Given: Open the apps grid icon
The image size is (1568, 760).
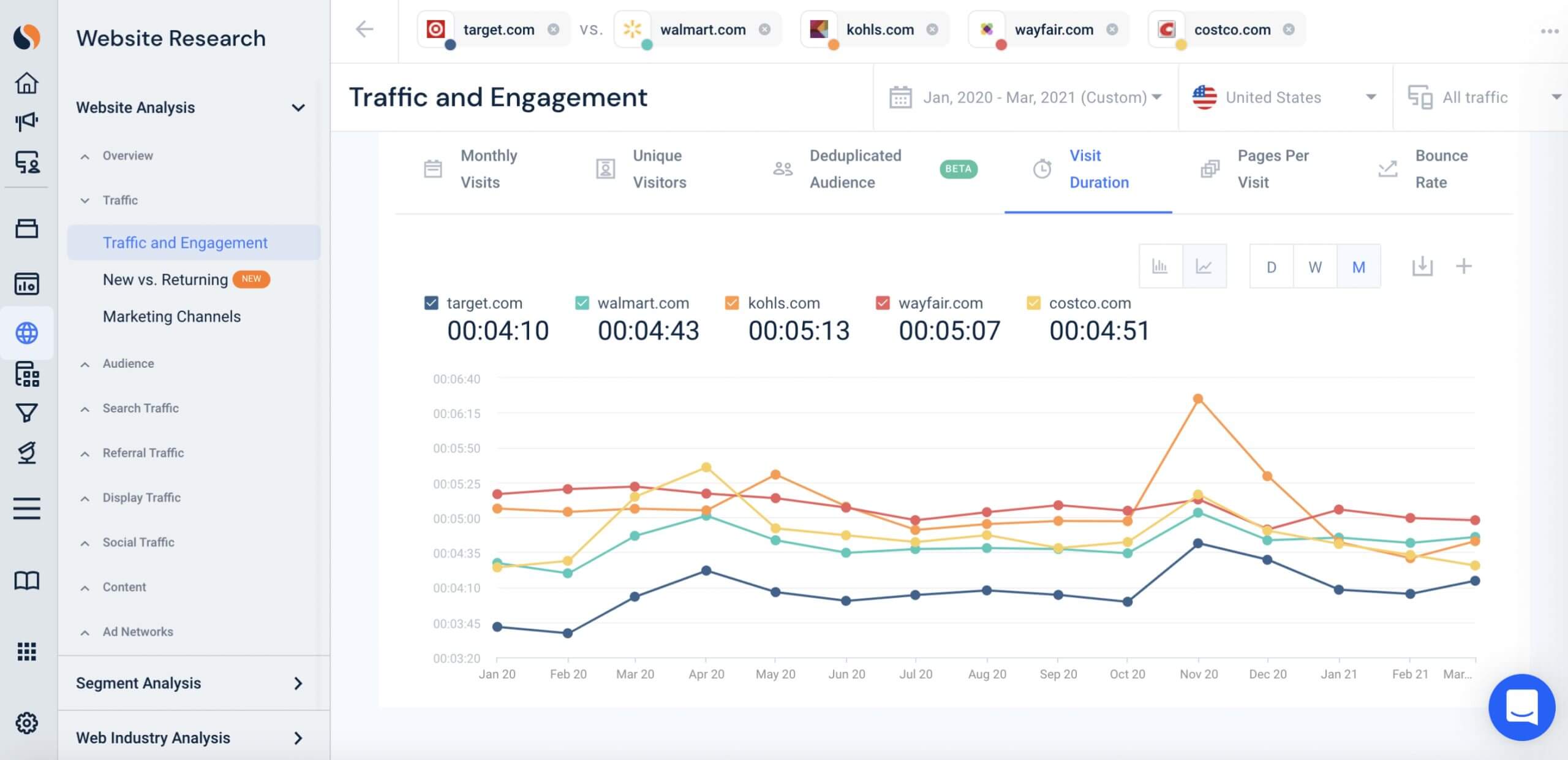Looking at the screenshot, I should 27,651.
